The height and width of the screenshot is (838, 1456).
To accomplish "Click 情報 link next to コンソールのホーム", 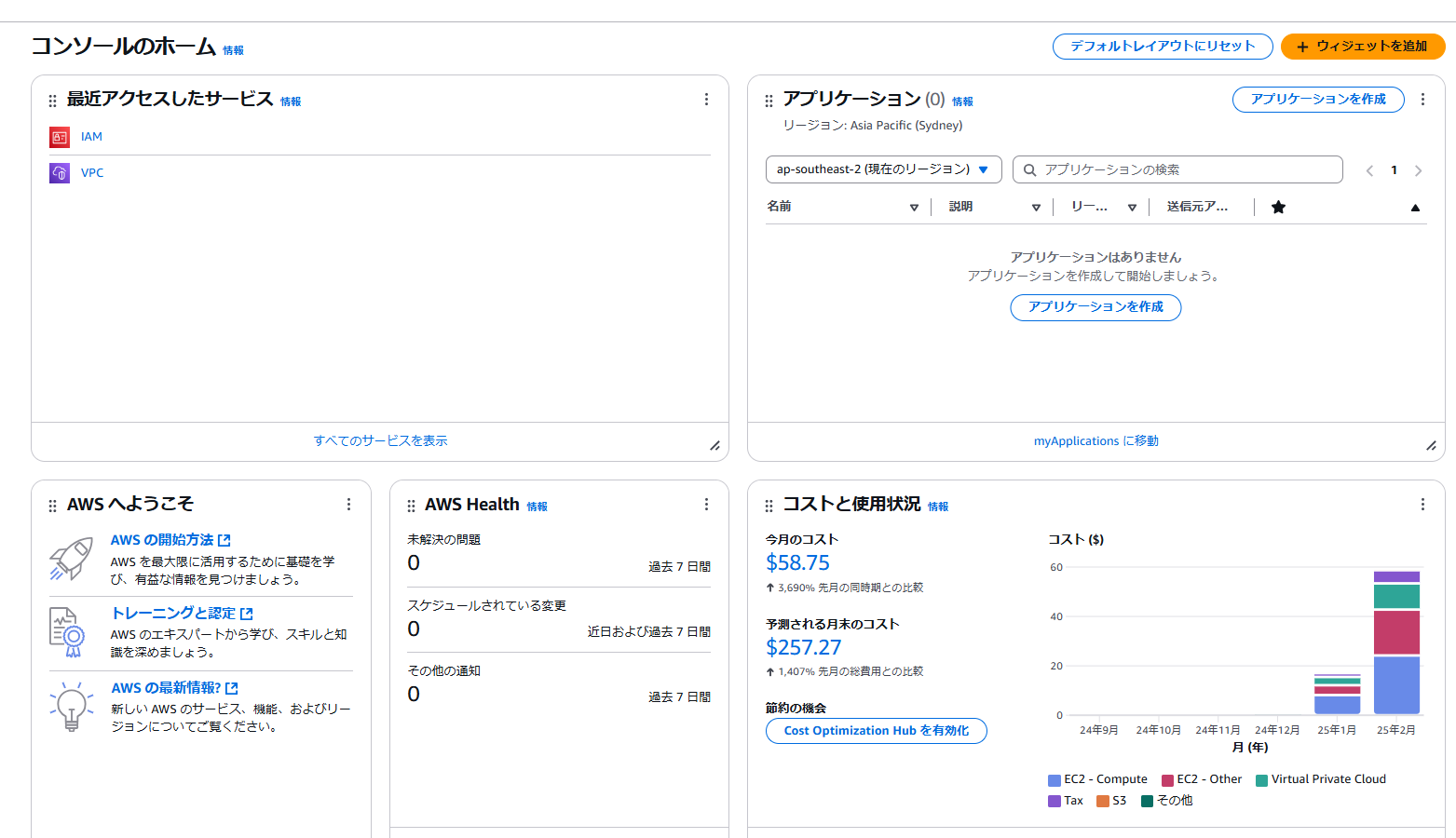I will [233, 51].
